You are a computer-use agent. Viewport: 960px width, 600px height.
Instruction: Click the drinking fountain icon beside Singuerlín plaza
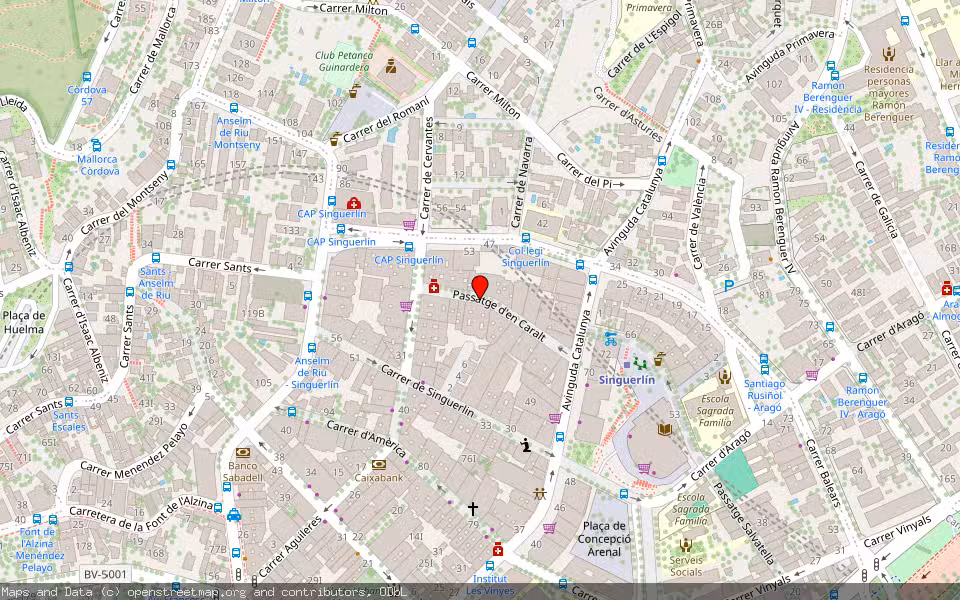(x=659, y=356)
